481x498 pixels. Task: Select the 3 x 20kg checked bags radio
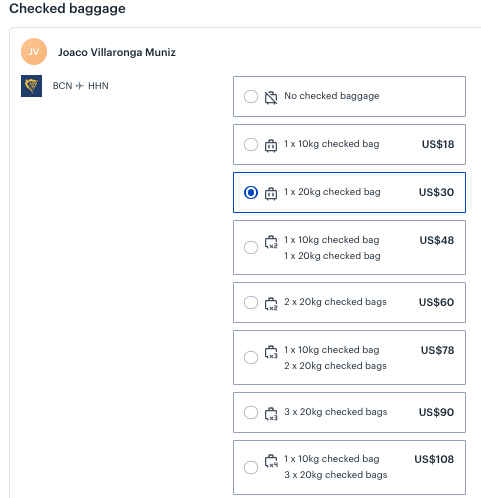point(251,413)
